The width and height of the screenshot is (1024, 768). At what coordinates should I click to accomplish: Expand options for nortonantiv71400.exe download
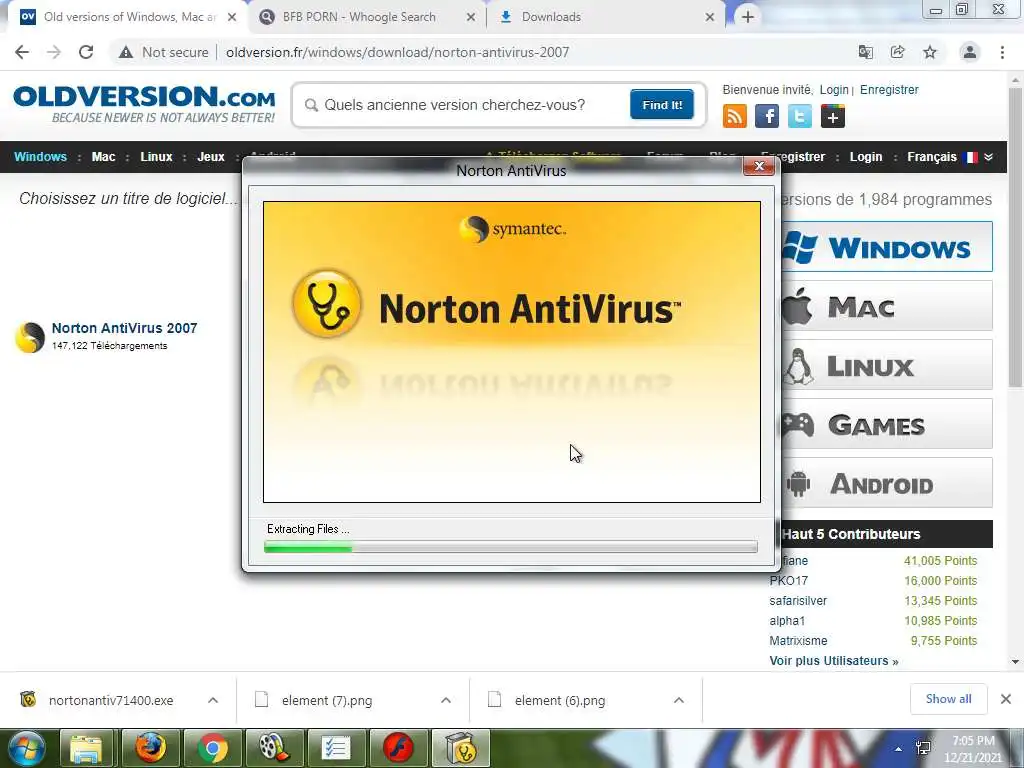coord(213,700)
